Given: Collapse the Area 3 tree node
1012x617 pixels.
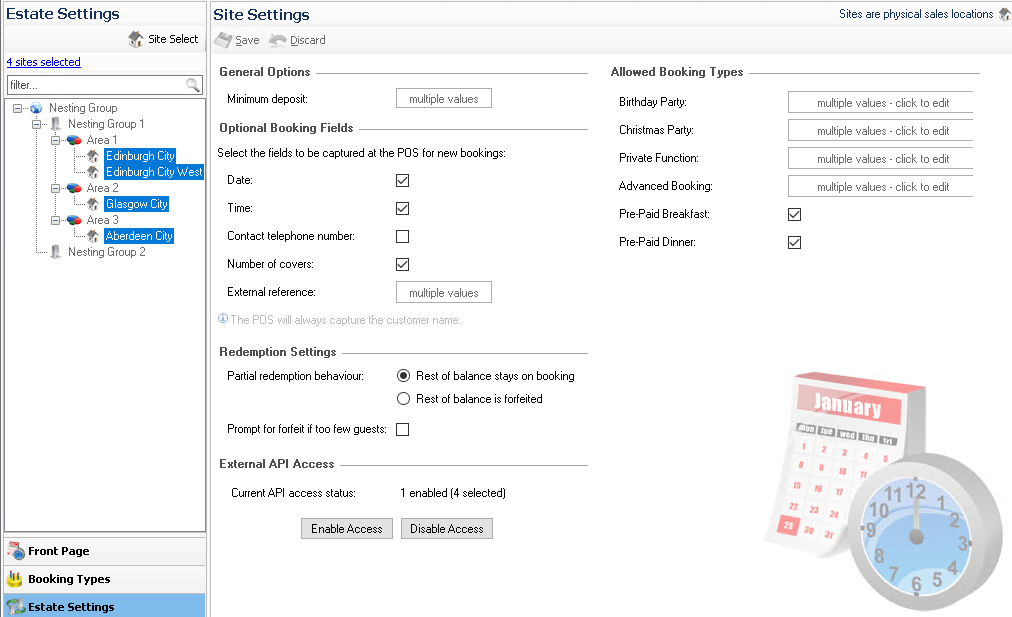Looking at the screenshot, I should 56,220.
